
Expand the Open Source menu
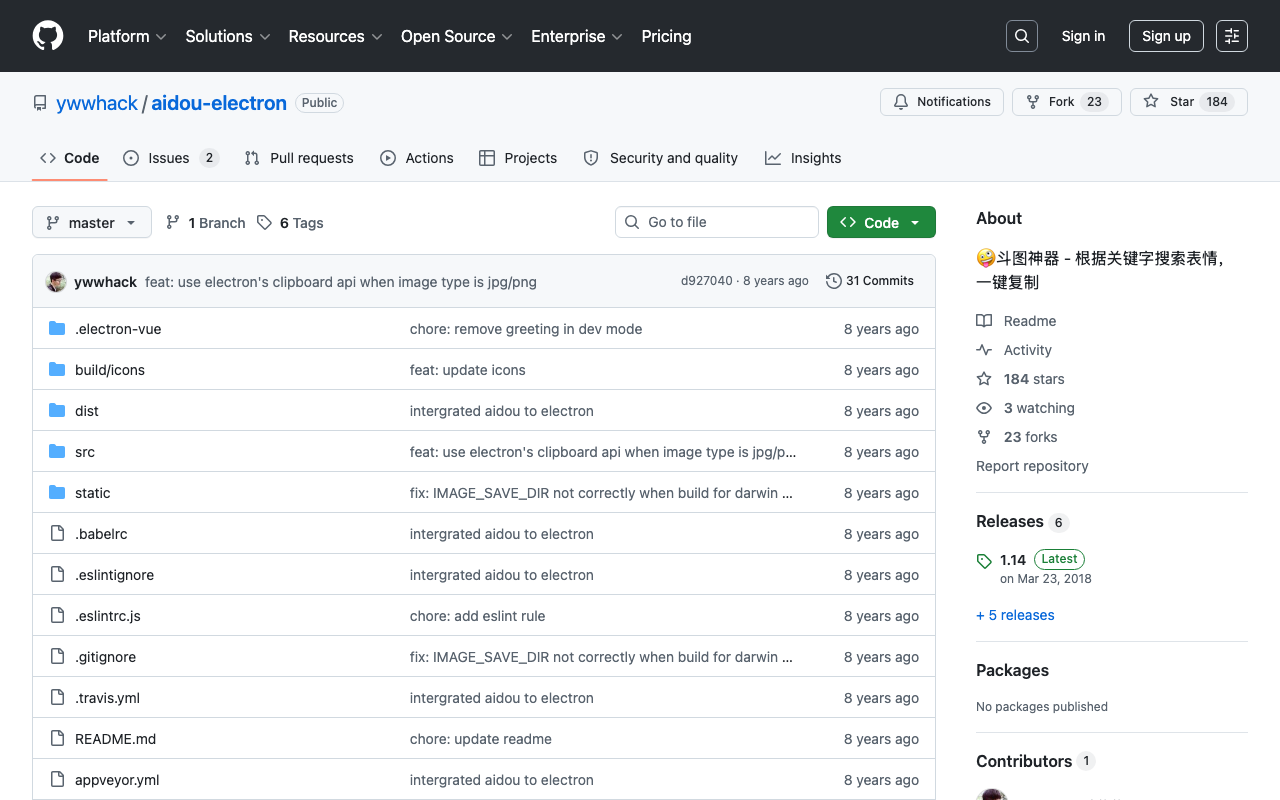[x=457, y=36]
